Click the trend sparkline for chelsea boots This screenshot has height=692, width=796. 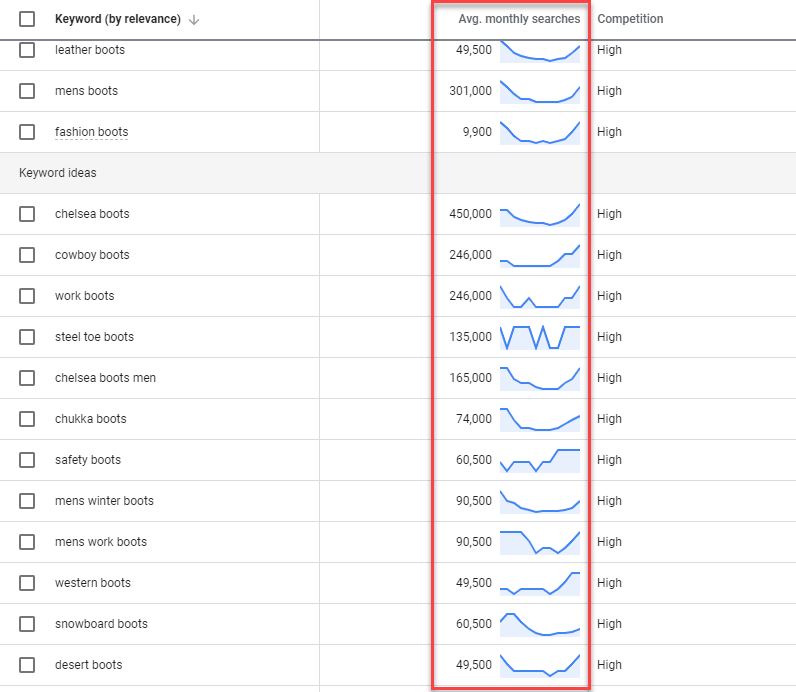[x=540, y=214]
